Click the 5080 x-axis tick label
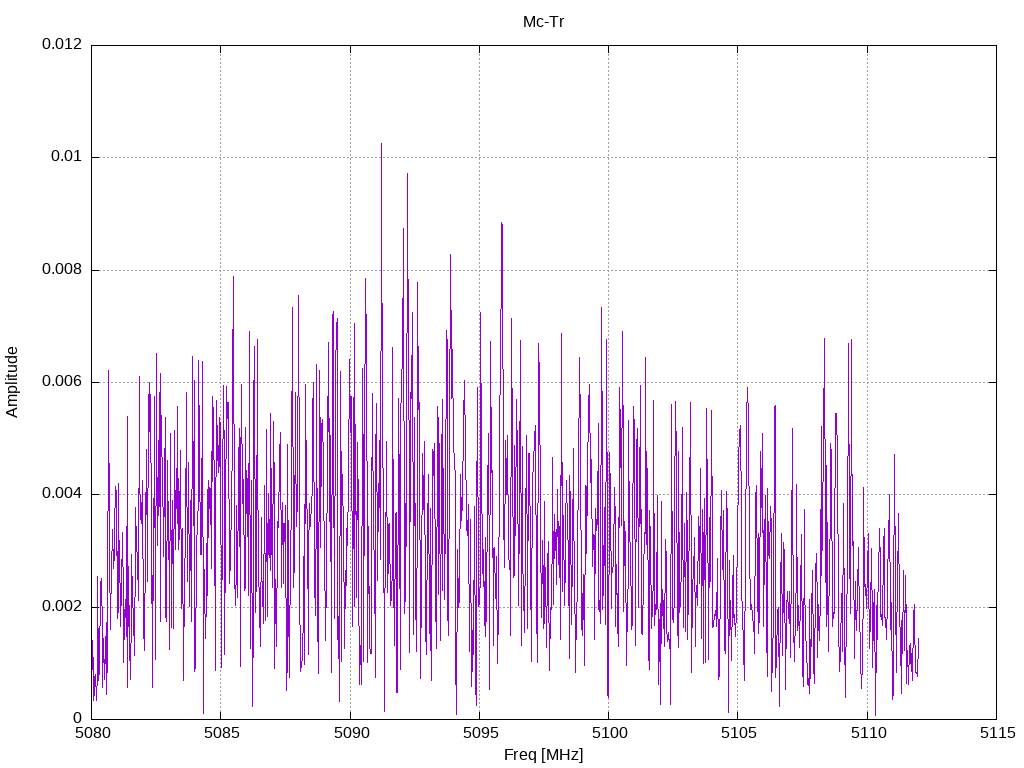 (92, 733)
